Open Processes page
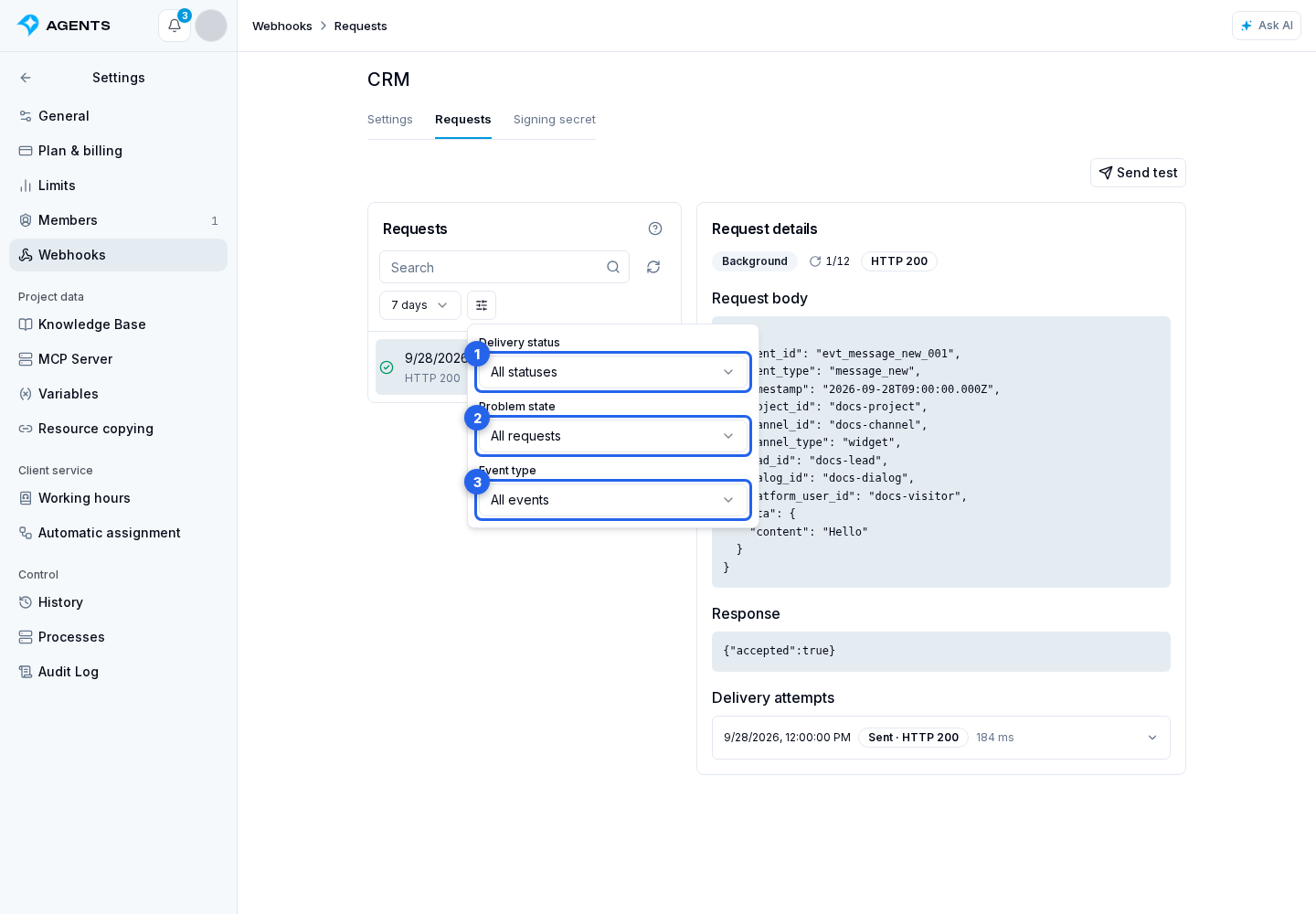1316x914 pixels. click(119, 637)
